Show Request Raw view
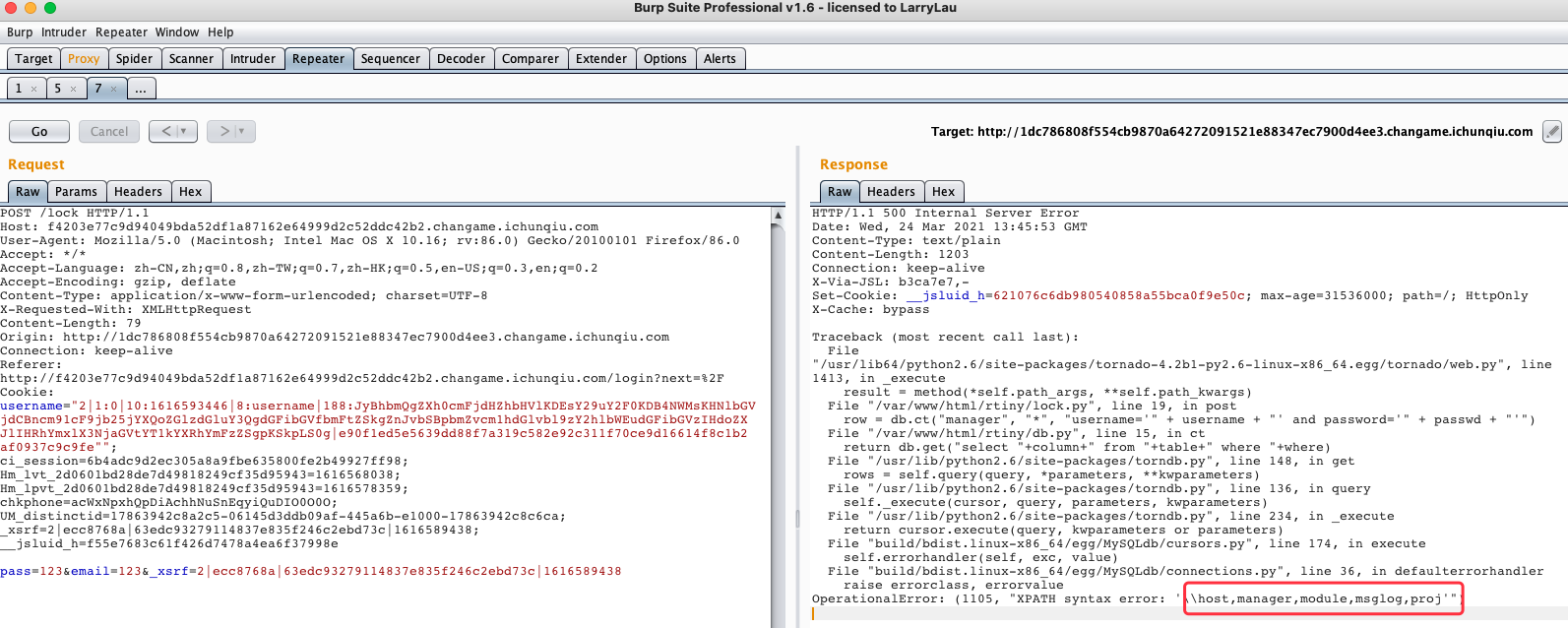This screenshot has width=1568, height=628. click(28, 192)
